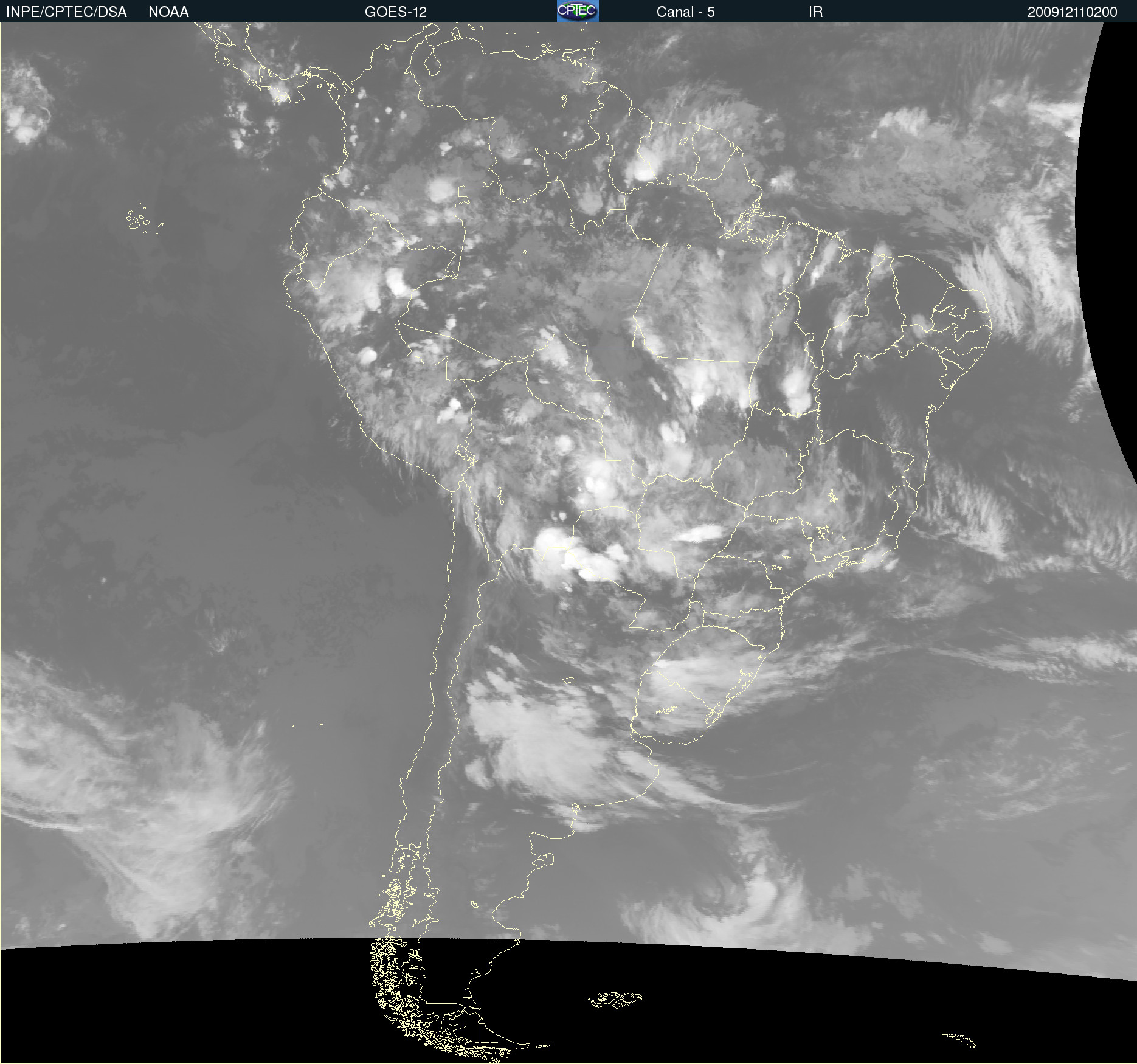Click the IR channel label
Image resolution: width=1137 pixels, height=1064 pixels.
tap(815, 12)
